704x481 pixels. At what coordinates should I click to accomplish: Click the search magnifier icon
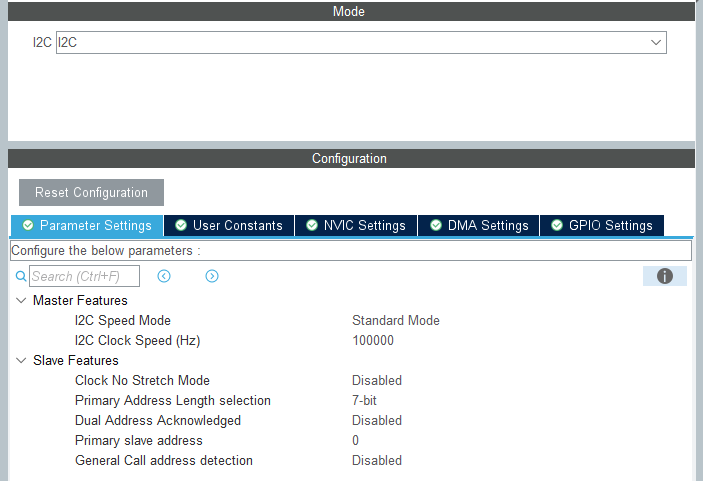click(x=21, y=276)
